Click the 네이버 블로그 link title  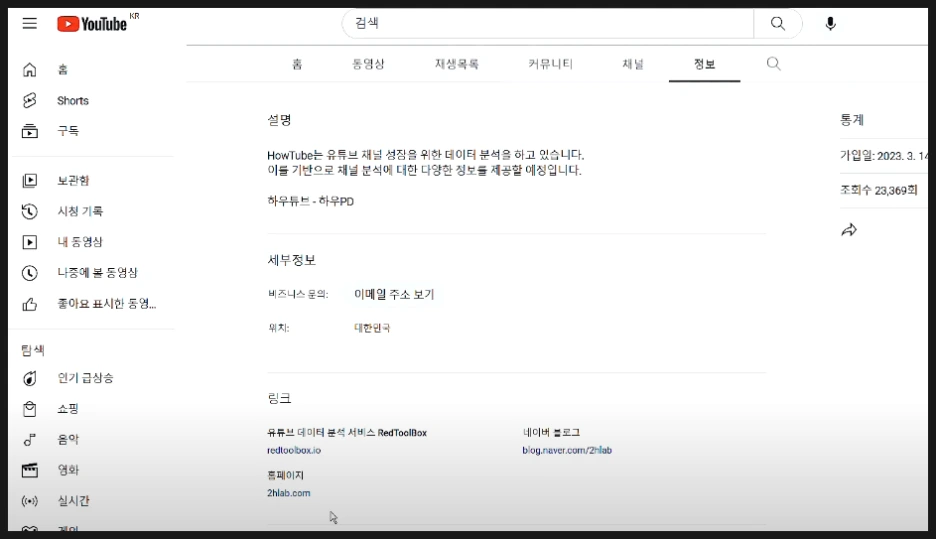(551, 433)
